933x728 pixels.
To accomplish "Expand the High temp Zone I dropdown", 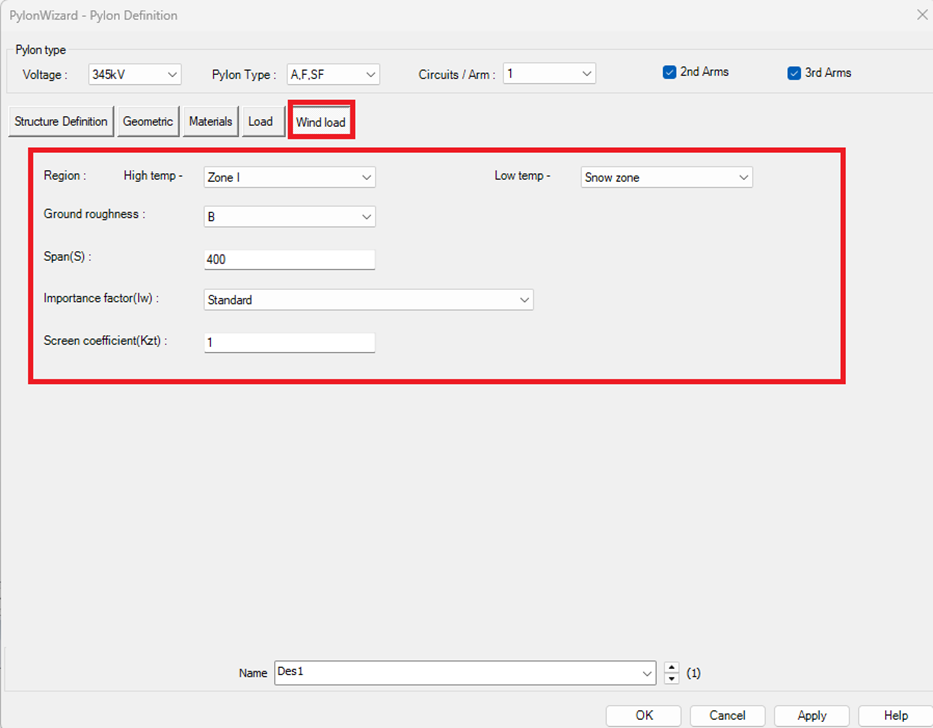I will tap(289, 177).
